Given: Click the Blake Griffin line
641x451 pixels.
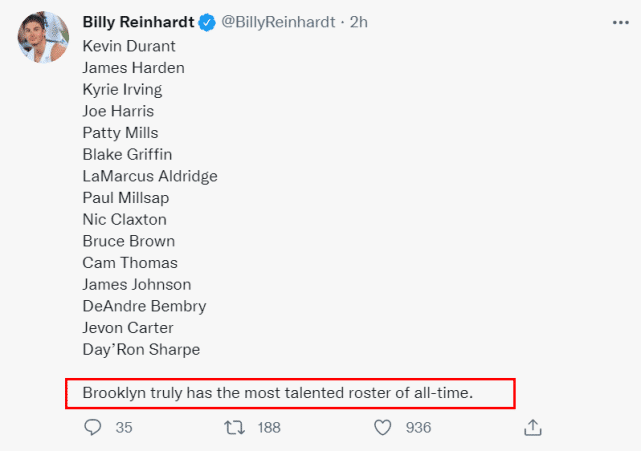Looking at the screenshot, I should point(127,154).
